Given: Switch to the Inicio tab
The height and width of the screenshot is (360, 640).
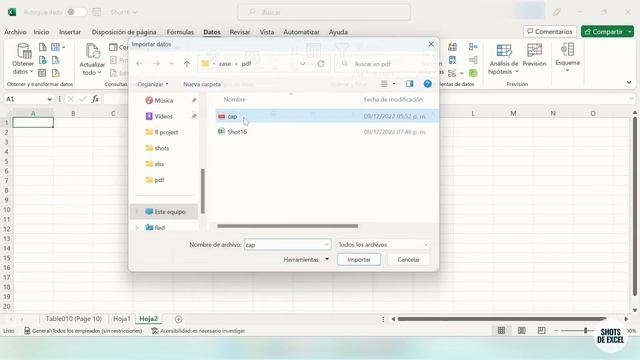Looking at the screenshot, I should tap(41, 32).
